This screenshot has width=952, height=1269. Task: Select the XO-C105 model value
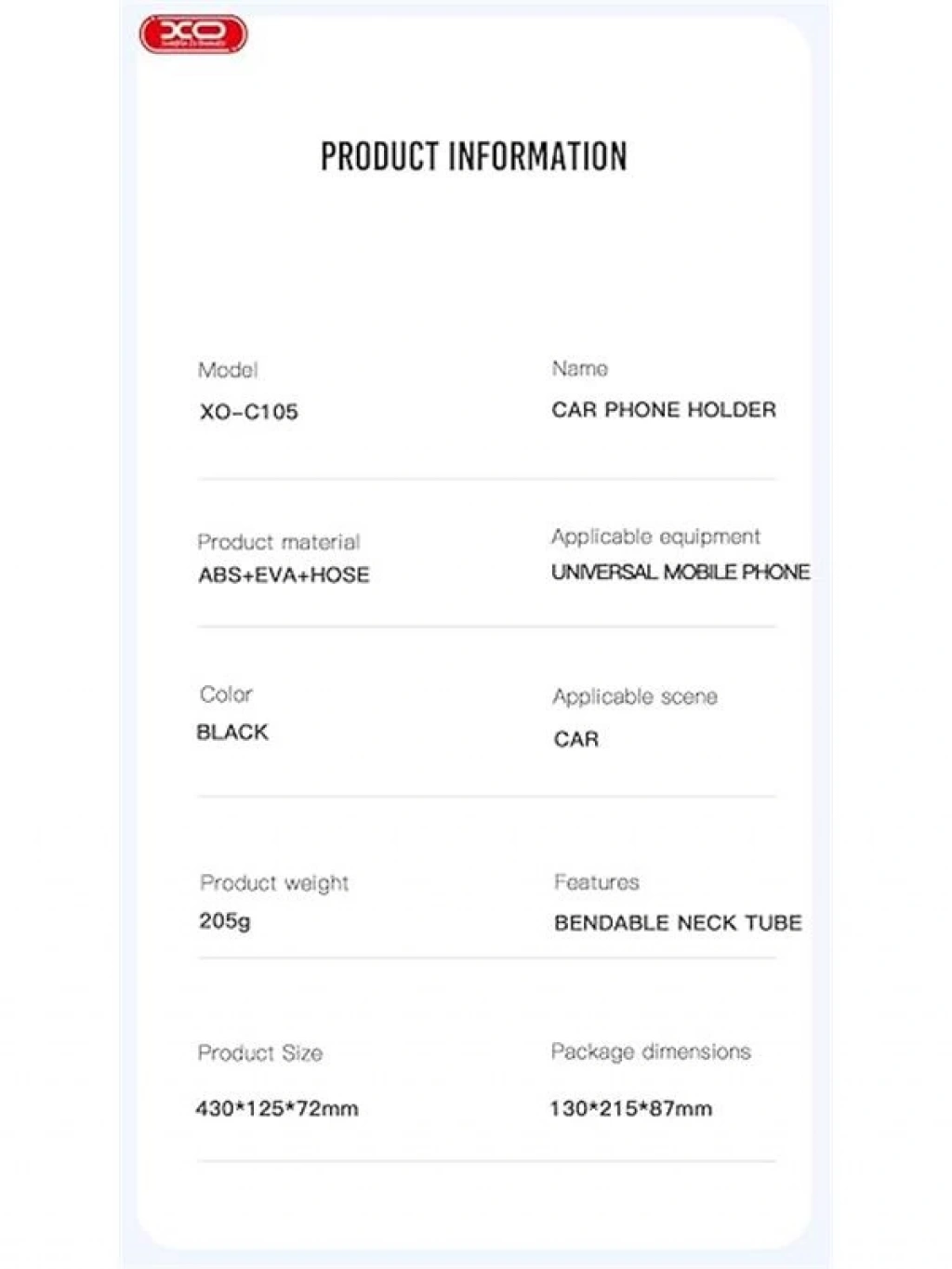pyautogui.click(x=248, y=412)
